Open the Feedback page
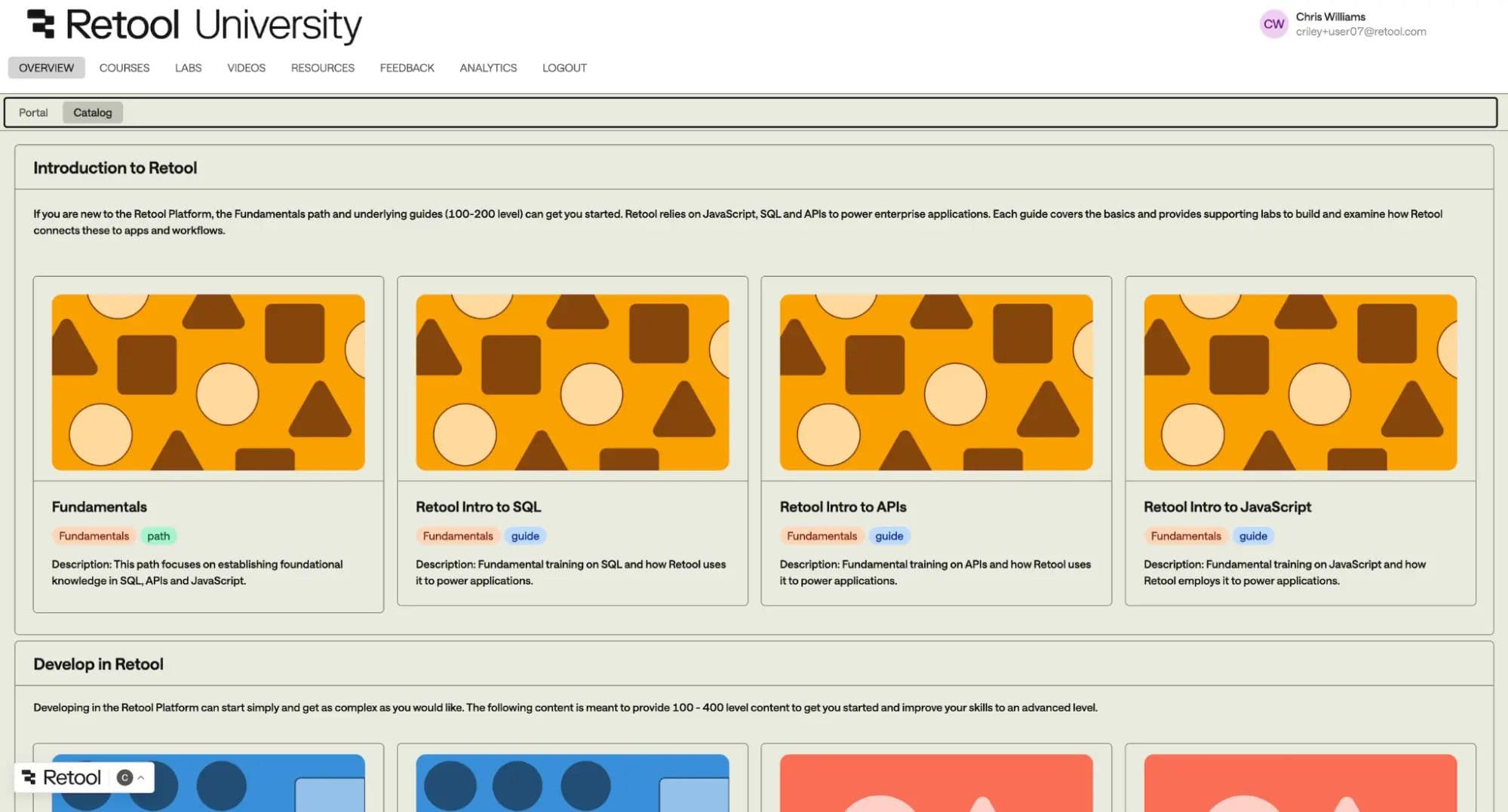1508x812 pixels. [407, 68]
